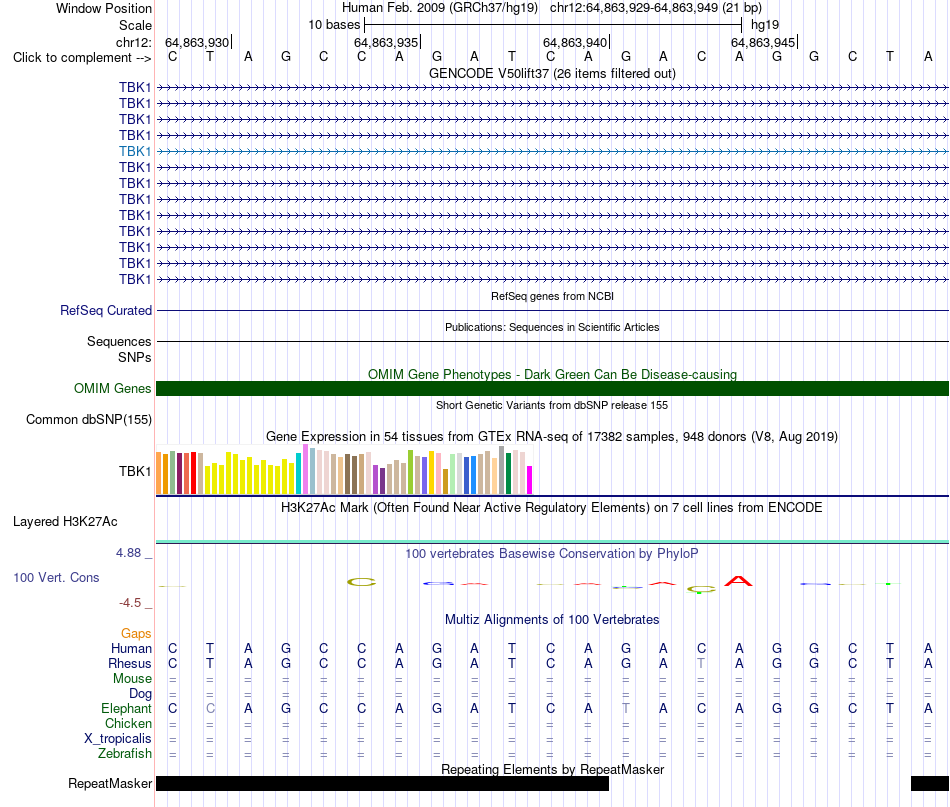950x807 pixels.
Task: Click the magenta last bar in GTEx chart
Action: [530, 480]
